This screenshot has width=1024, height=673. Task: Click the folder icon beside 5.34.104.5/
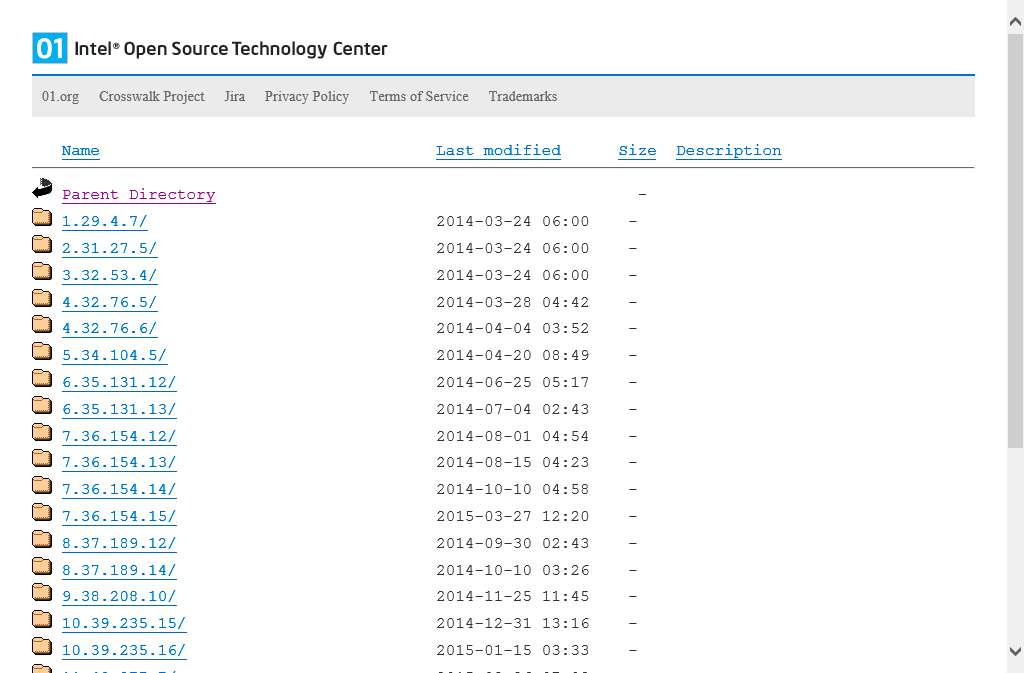coord(42,351)
